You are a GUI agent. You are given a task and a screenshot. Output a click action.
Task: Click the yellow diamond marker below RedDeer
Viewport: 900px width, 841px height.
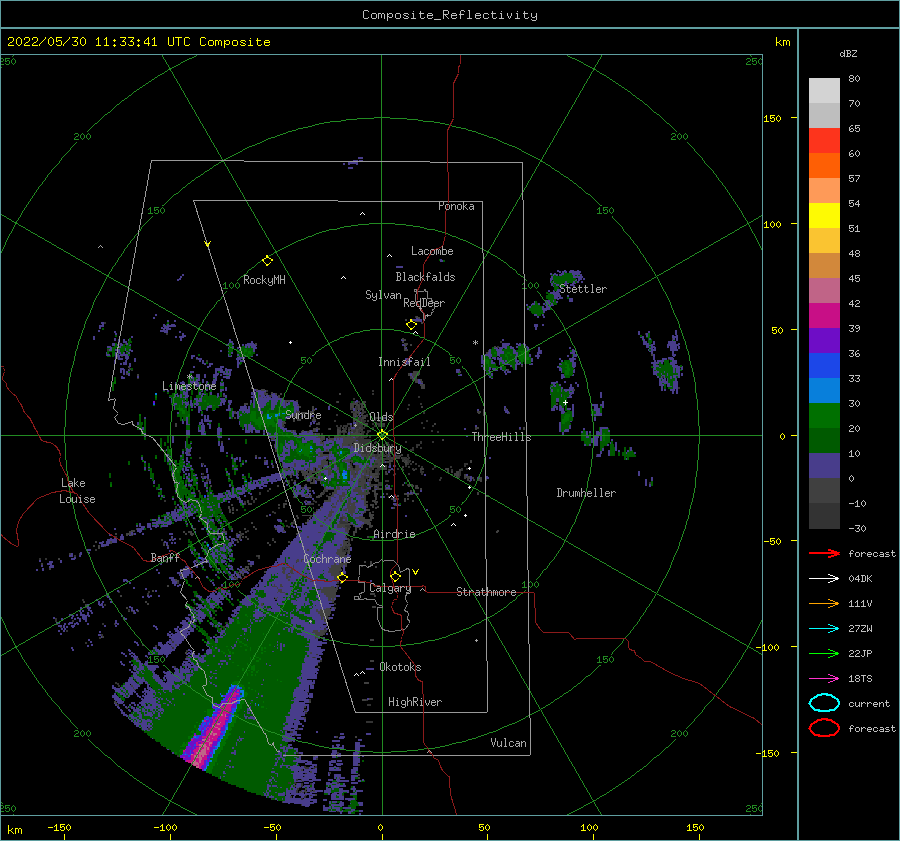tap(412, 325)
